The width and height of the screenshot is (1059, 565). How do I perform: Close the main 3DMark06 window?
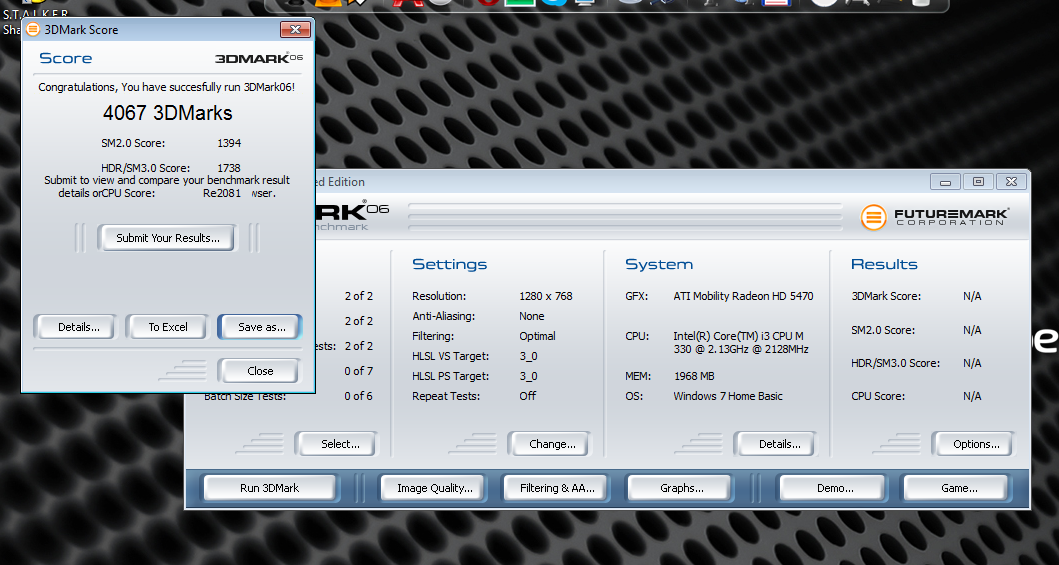pos(1011,182)
